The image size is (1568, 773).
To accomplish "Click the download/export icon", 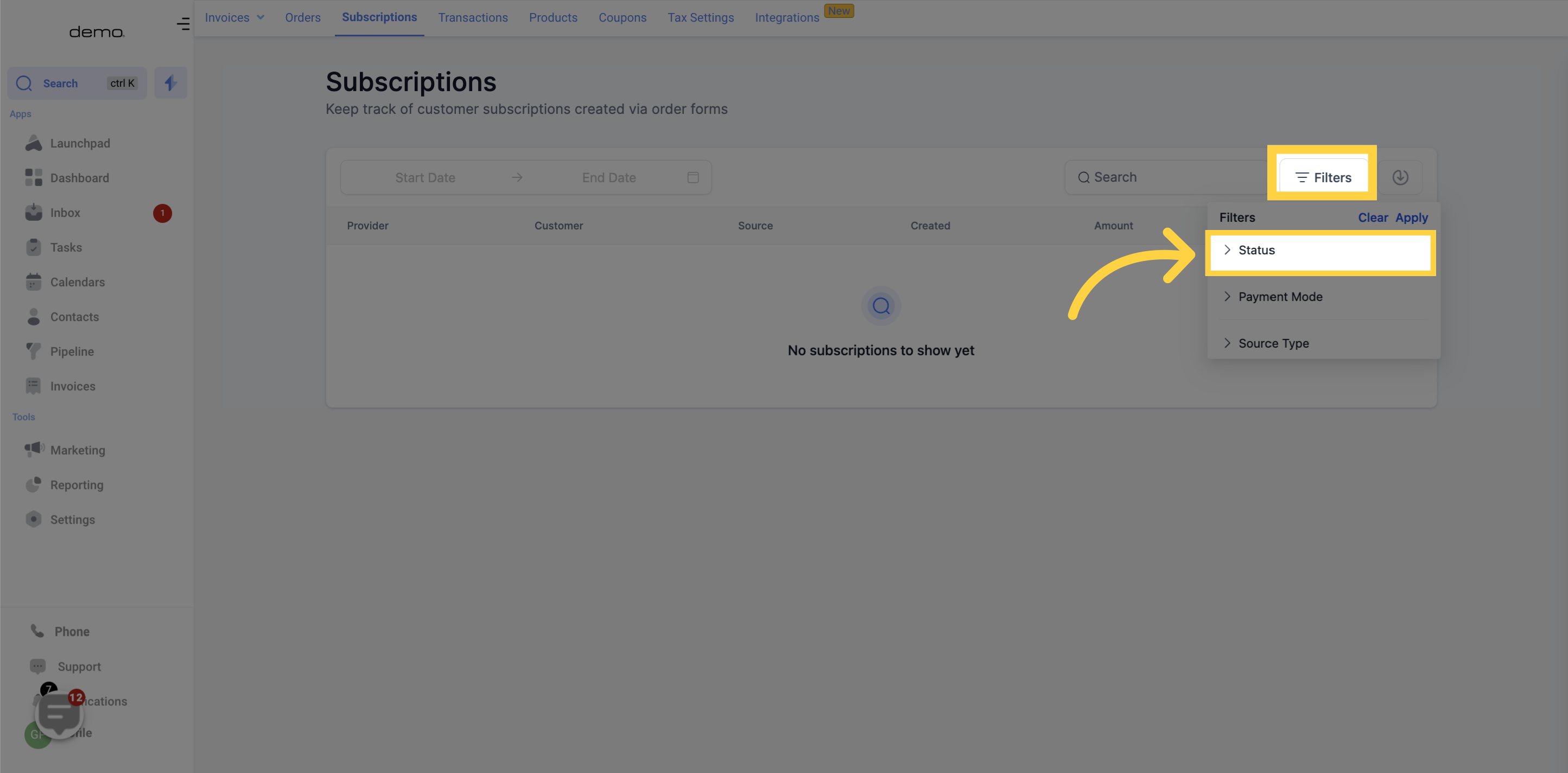I will 1401,177.
